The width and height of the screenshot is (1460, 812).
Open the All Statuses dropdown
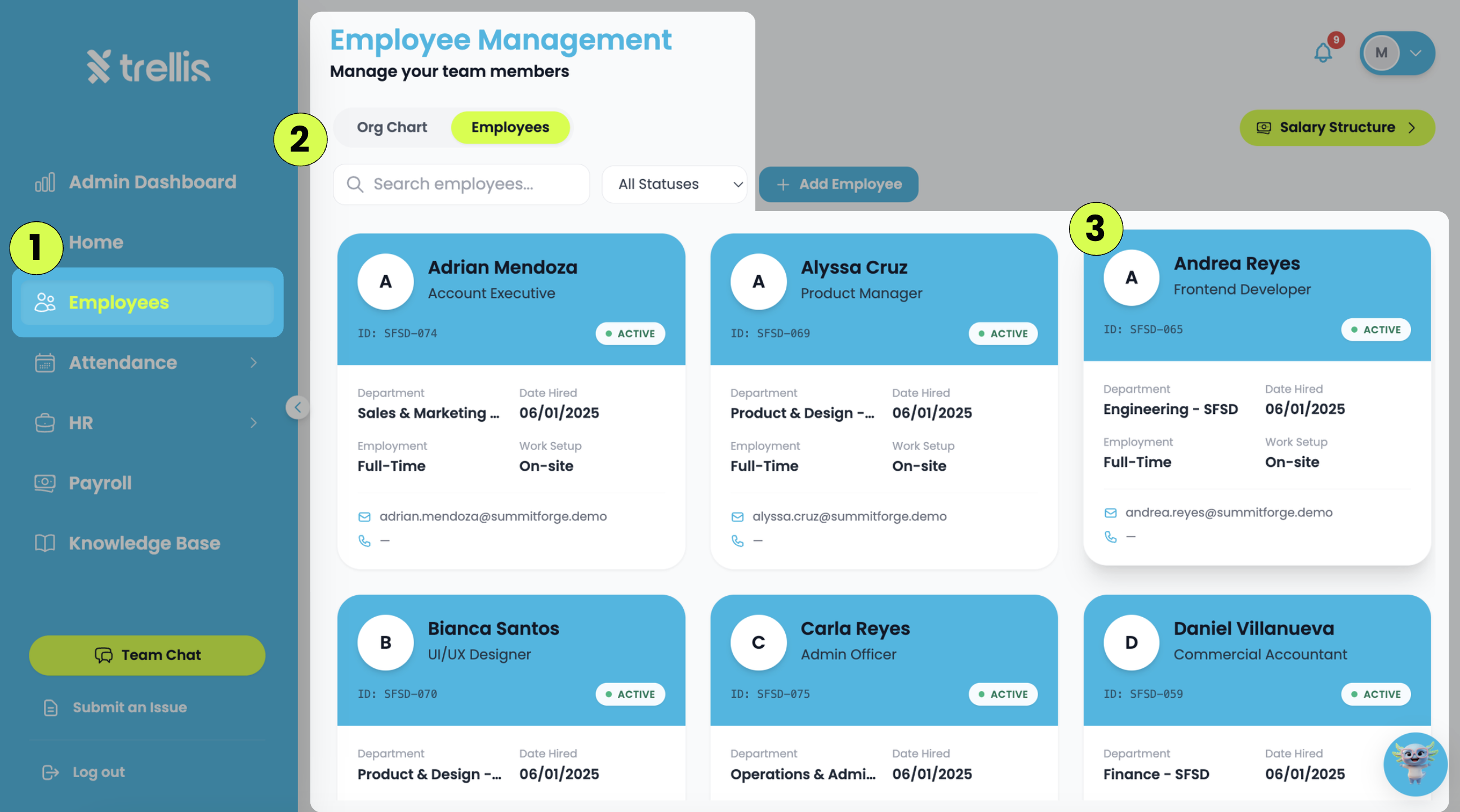[x=674, y=184]
